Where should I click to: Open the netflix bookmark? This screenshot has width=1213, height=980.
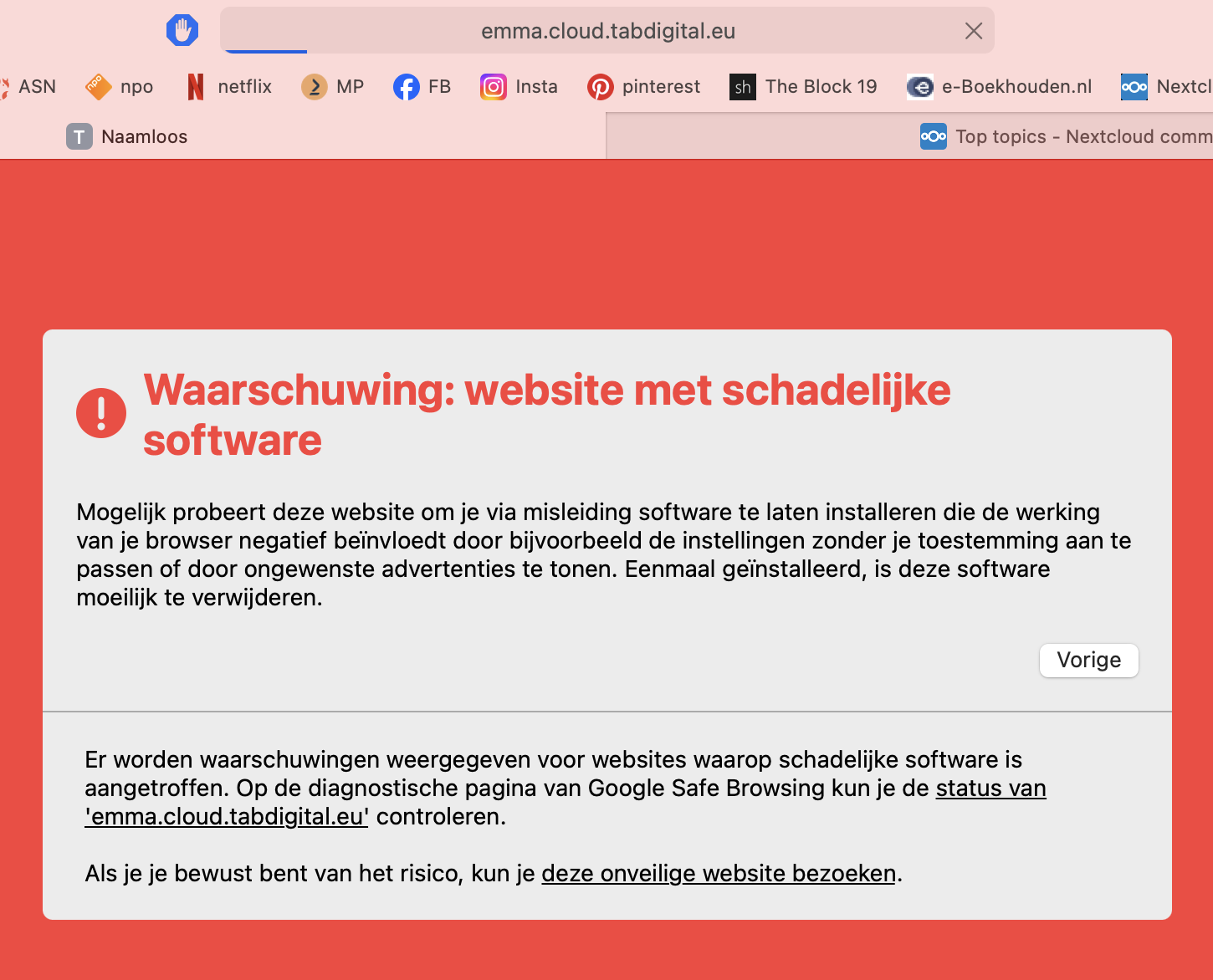tap(230, 87)
